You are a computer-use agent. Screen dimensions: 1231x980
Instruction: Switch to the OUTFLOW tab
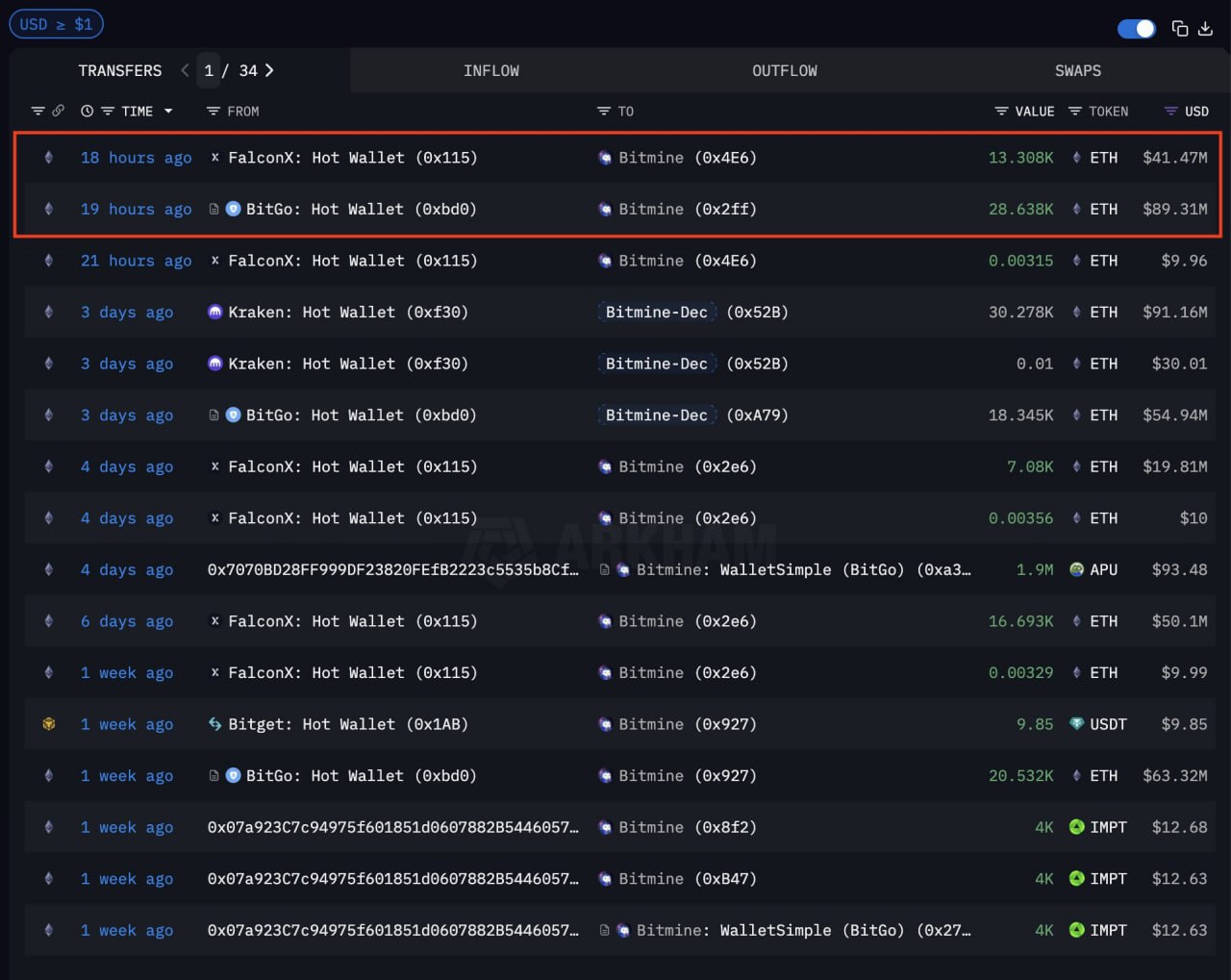tap(784, 70)
